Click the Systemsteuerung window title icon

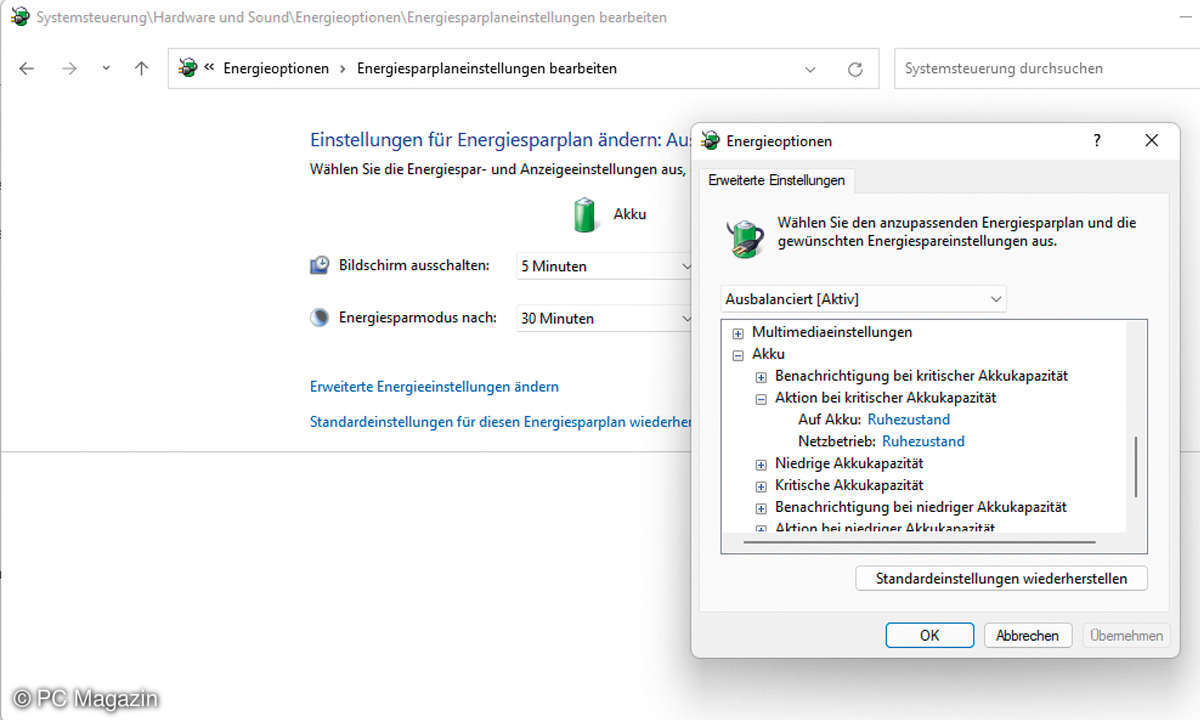point(19,17)
